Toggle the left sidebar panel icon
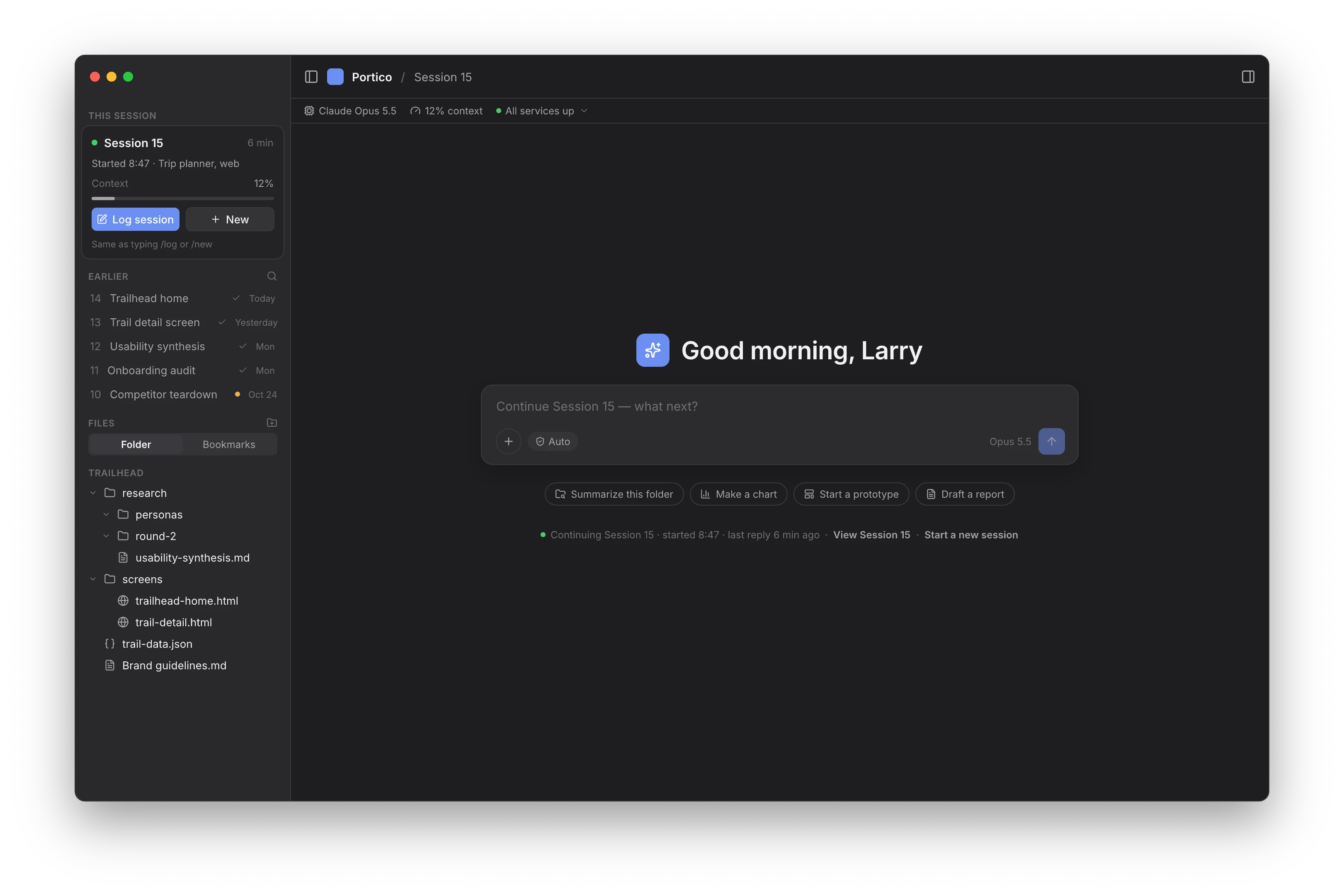The image size is (1344, 896). click(x=311, y=77)
